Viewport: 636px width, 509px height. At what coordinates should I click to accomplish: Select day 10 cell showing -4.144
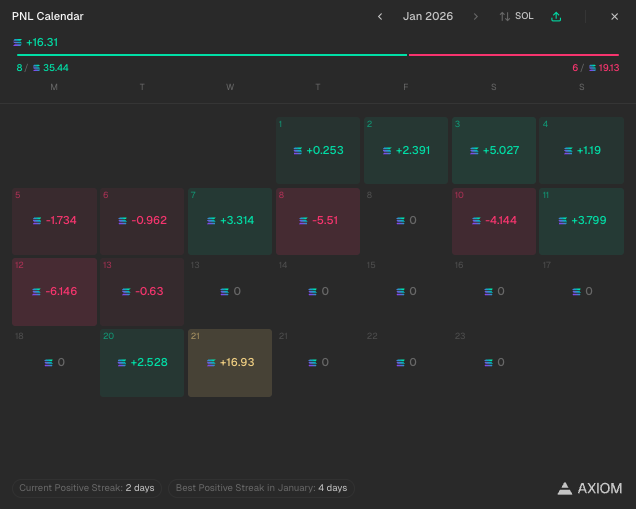click(x=494, y=221)
